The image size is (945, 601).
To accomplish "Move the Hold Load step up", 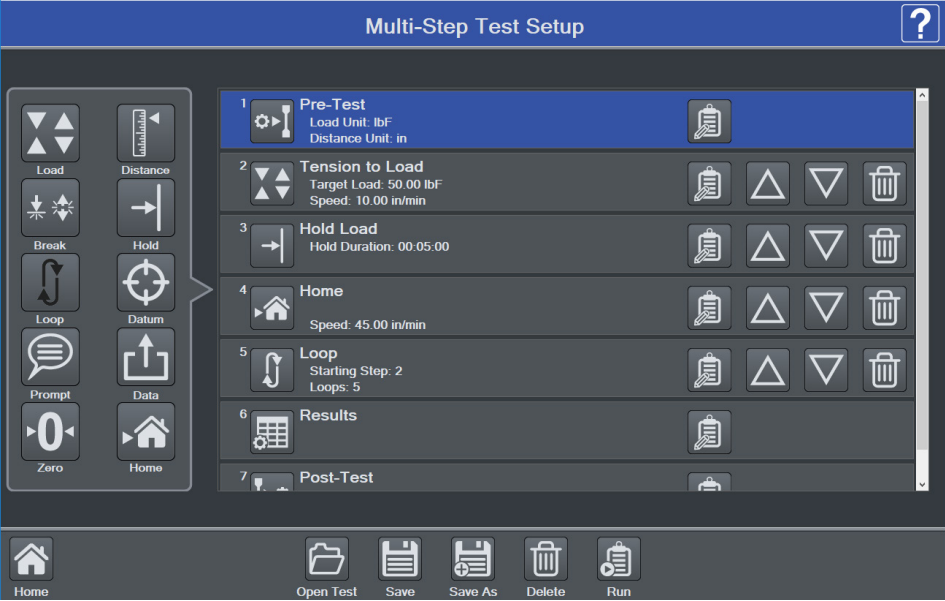I will 768,246.
